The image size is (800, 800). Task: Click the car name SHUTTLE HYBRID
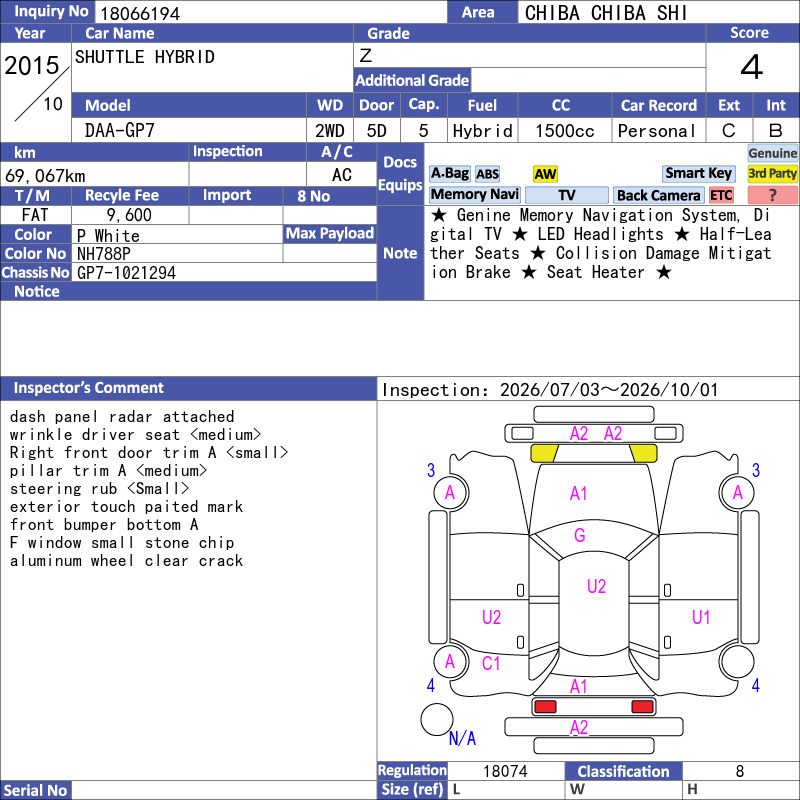tap(145, 57)
